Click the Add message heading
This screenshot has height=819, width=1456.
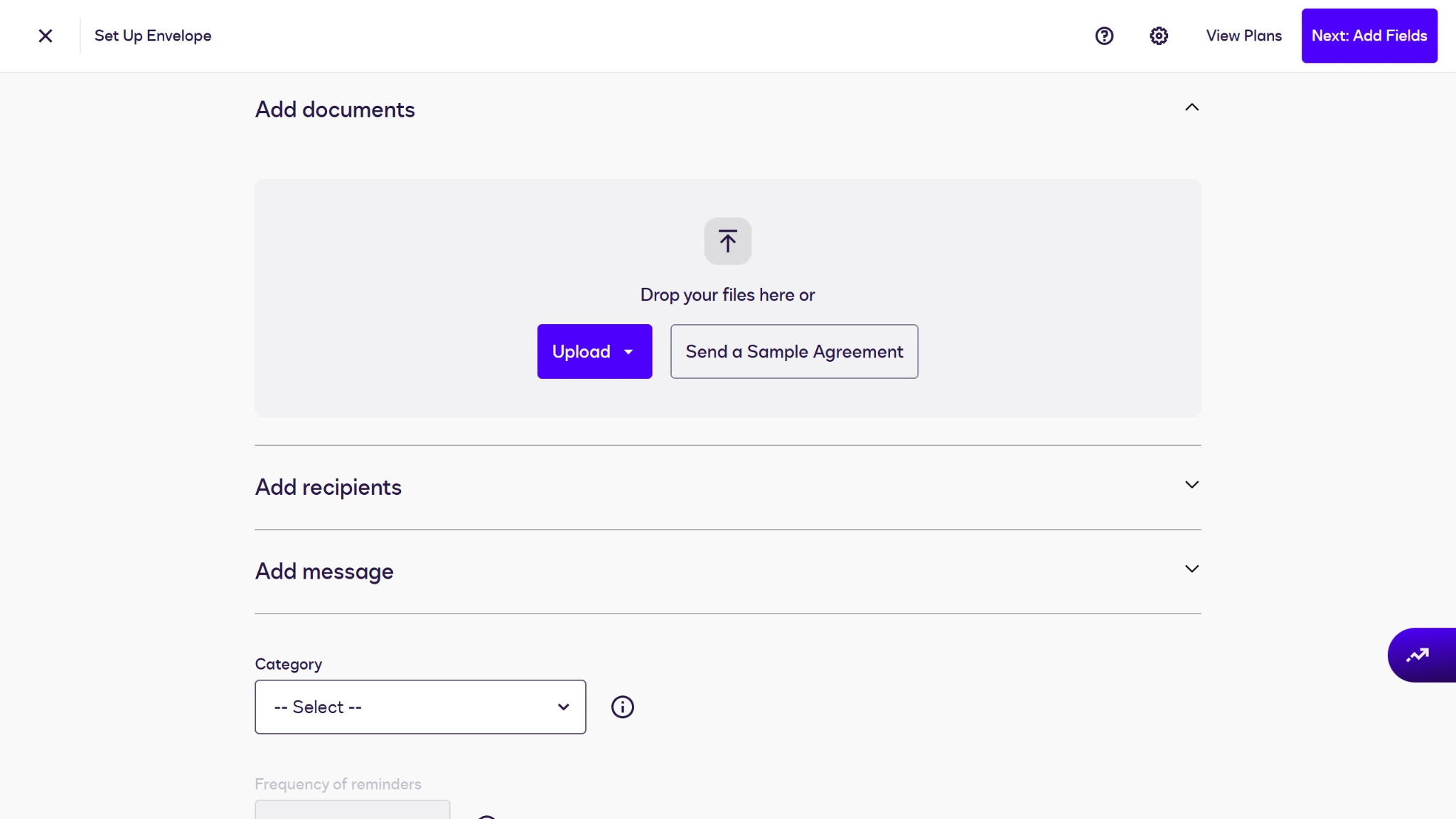(324, 572)
